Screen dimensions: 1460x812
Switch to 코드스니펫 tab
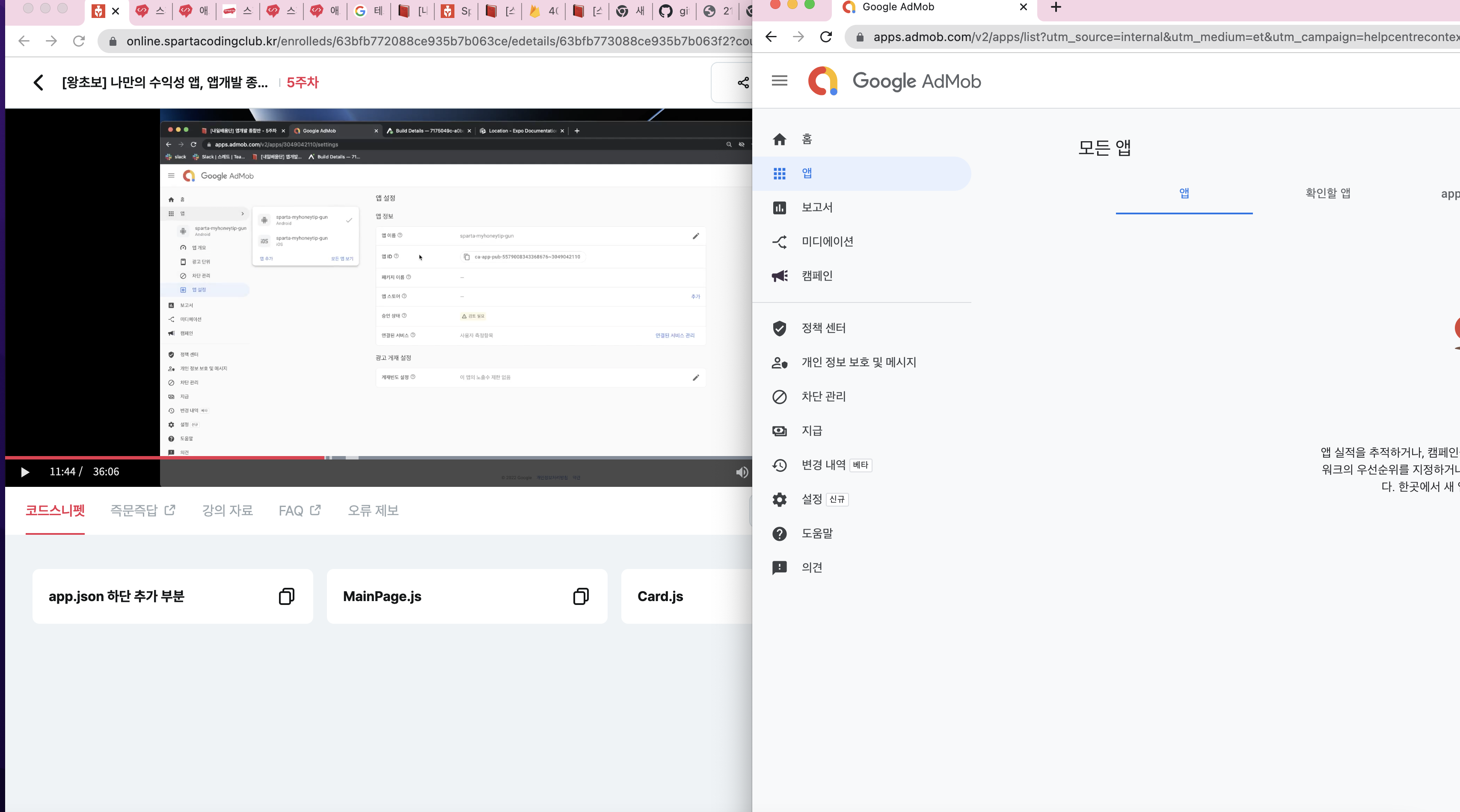[55, 510]
